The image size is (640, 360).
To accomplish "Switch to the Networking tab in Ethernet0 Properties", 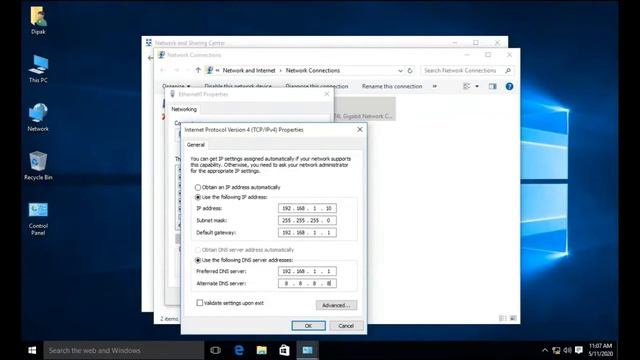I will pyautogui.click(x=184, y=109).
